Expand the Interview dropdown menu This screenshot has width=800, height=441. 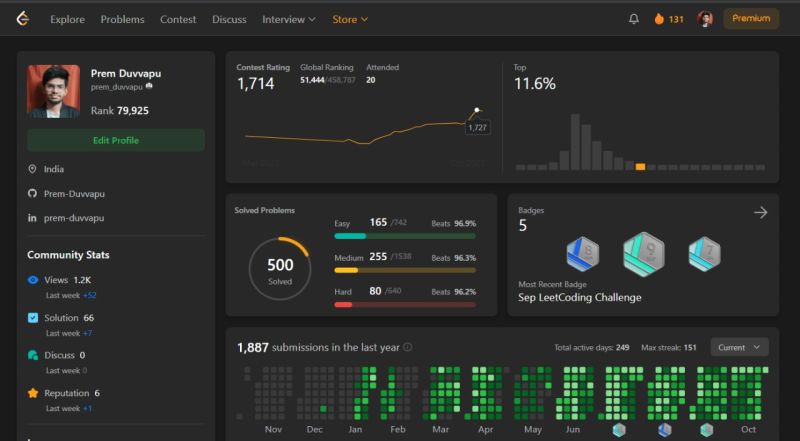pyautogui.click(x=289, y=19)
